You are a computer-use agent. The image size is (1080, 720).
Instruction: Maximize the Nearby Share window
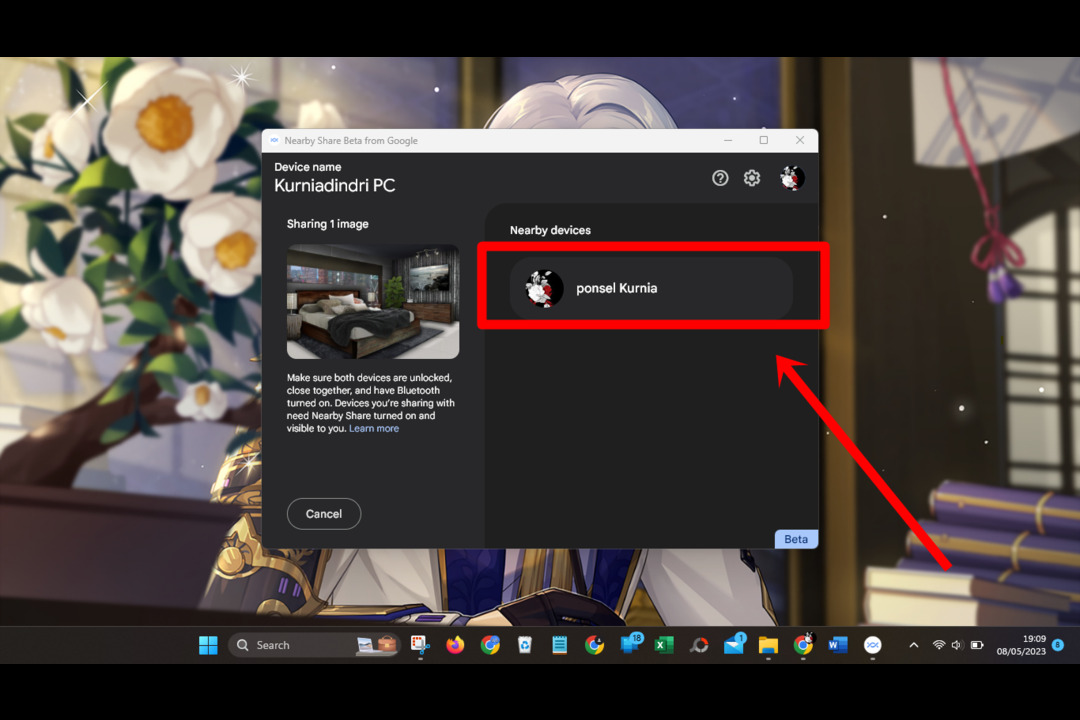[x=764, y=141]
